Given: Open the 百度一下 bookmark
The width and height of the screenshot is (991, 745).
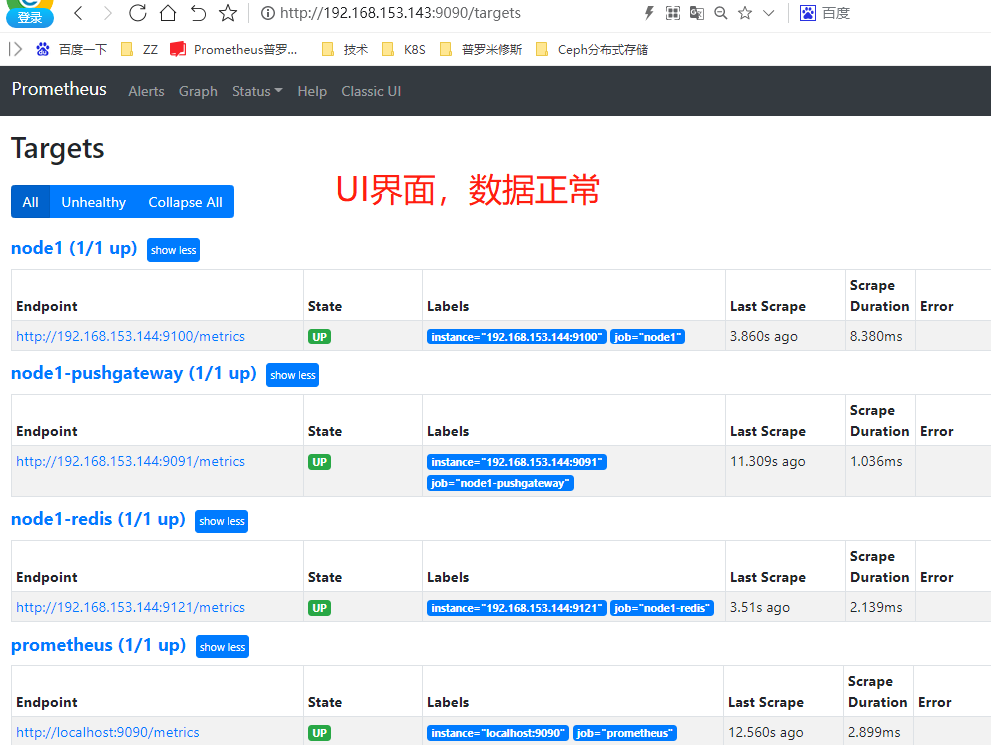Looking at the screenshot, I should pyautogui.click(x=71, y=49).
